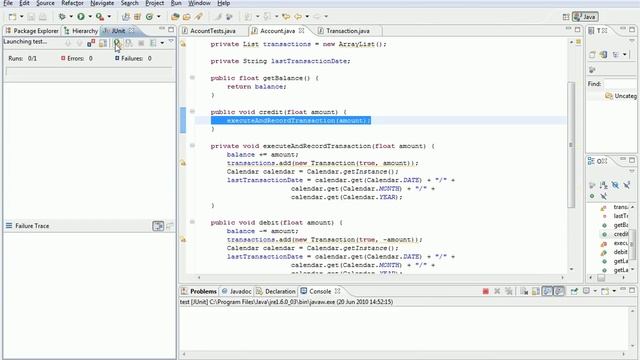This screenshot has width=640, height=360.
Task: Switch to the Package Explorer tab
Action: pyautogui.click(x=32, y=31)
